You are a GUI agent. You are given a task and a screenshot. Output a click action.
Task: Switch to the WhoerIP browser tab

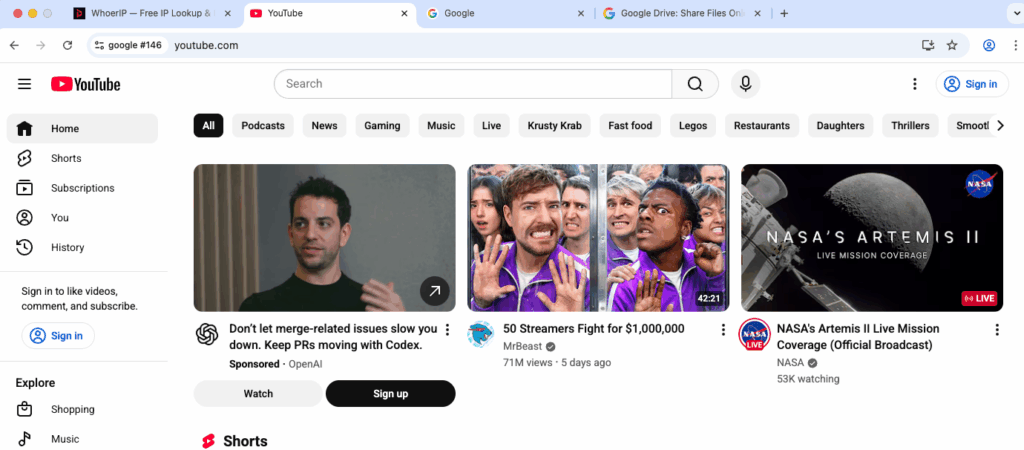point(148,14)
